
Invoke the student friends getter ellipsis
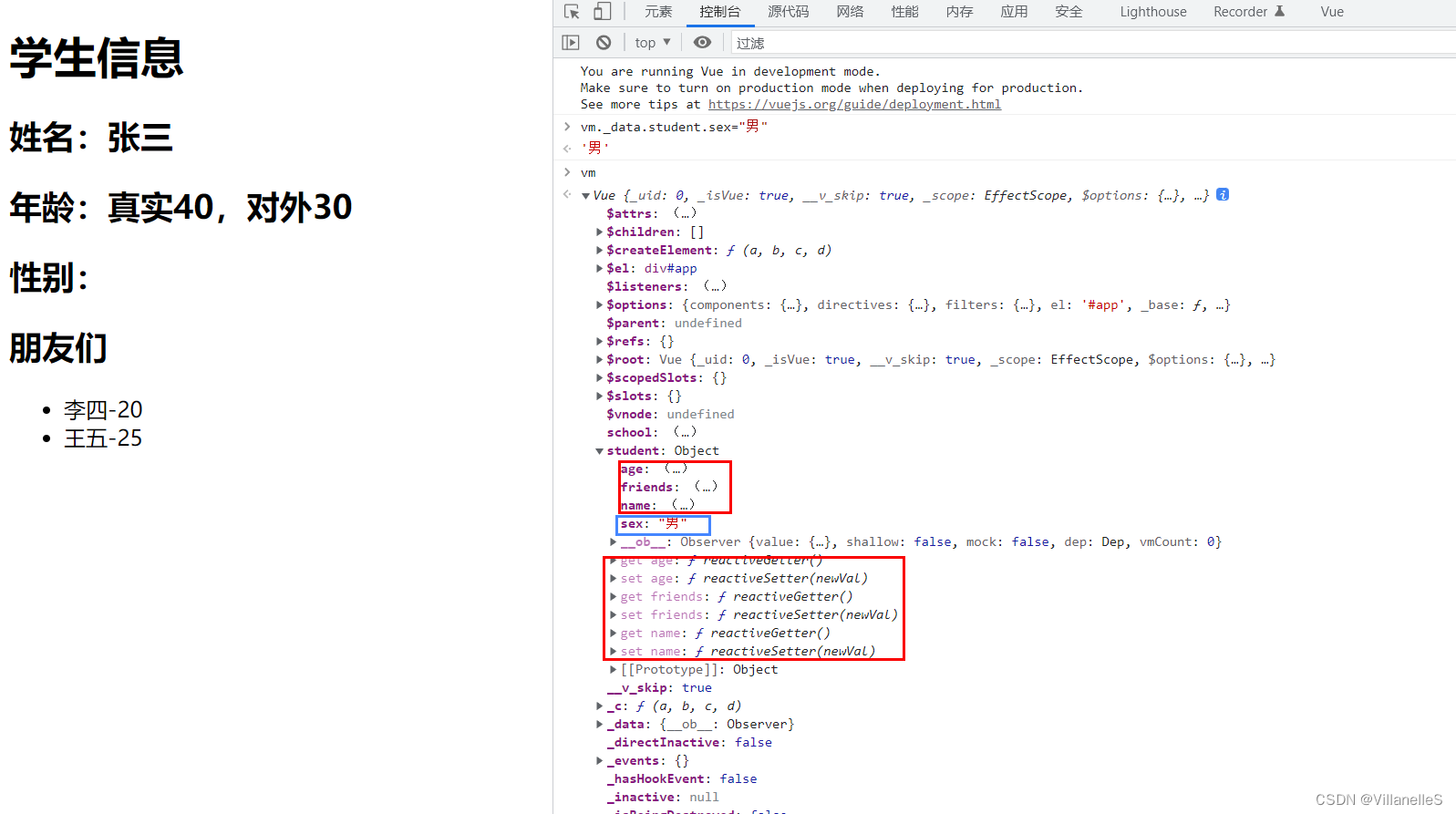tap(706, 487)
